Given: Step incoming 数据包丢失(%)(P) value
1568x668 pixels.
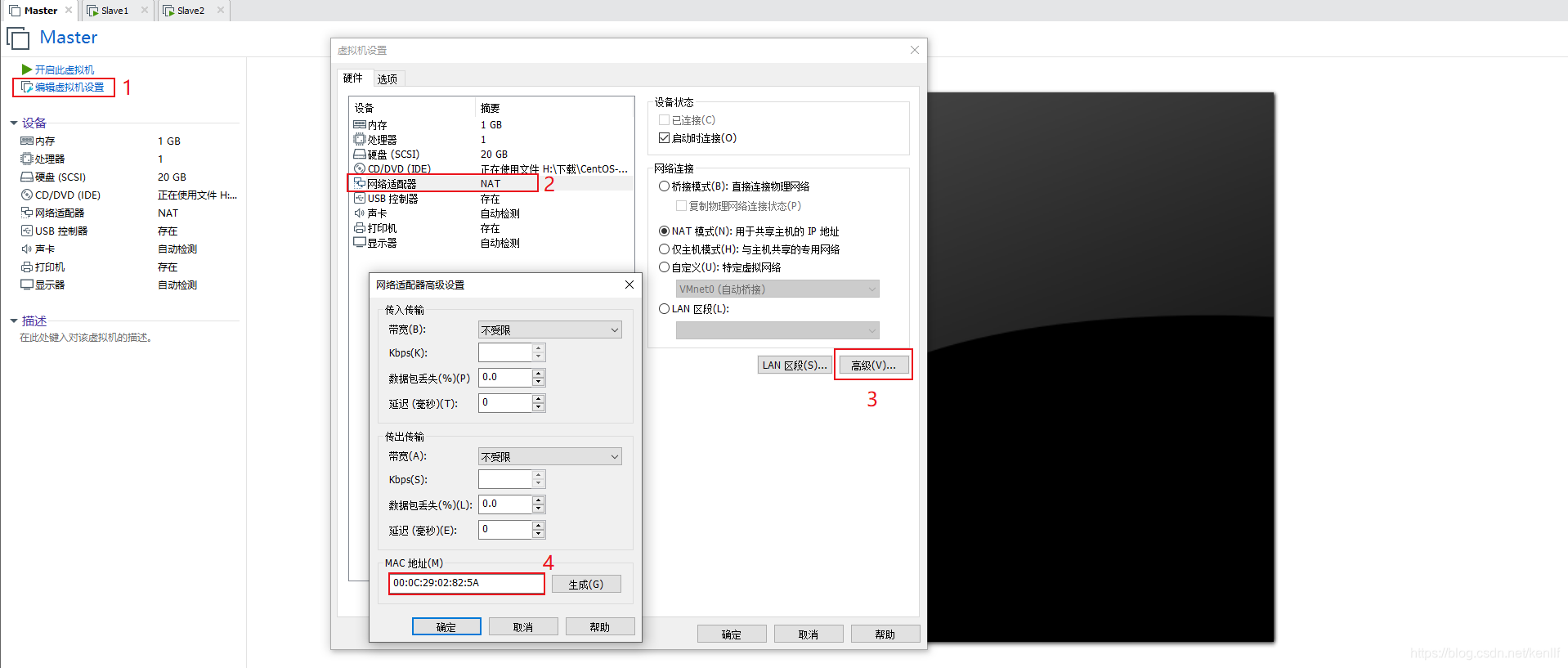Looking at the screenshot, I should 538,377.
